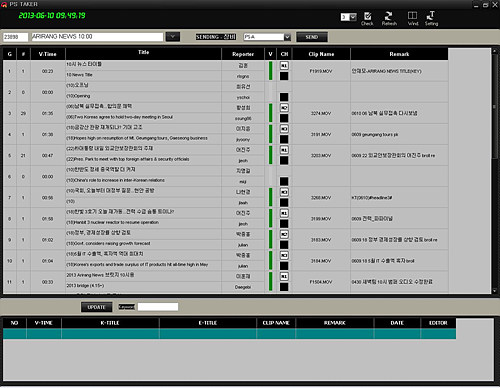This screenshot has width=500, height=388.
Task: Click black CH box in China's role row
Action: (284, 181)
